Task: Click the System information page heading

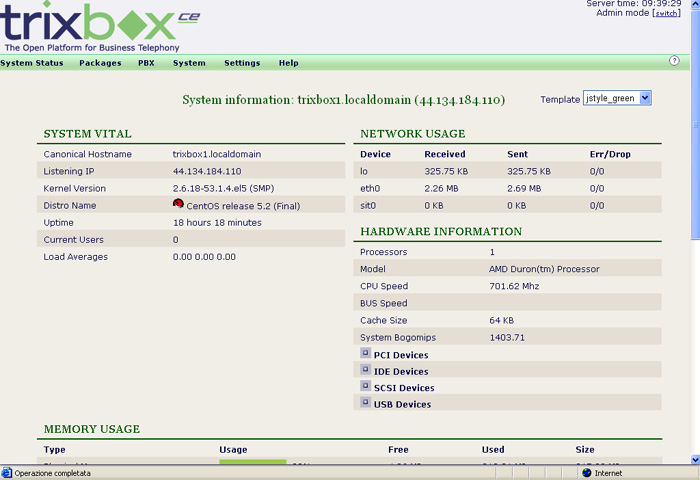Action: tap(343, 100)
